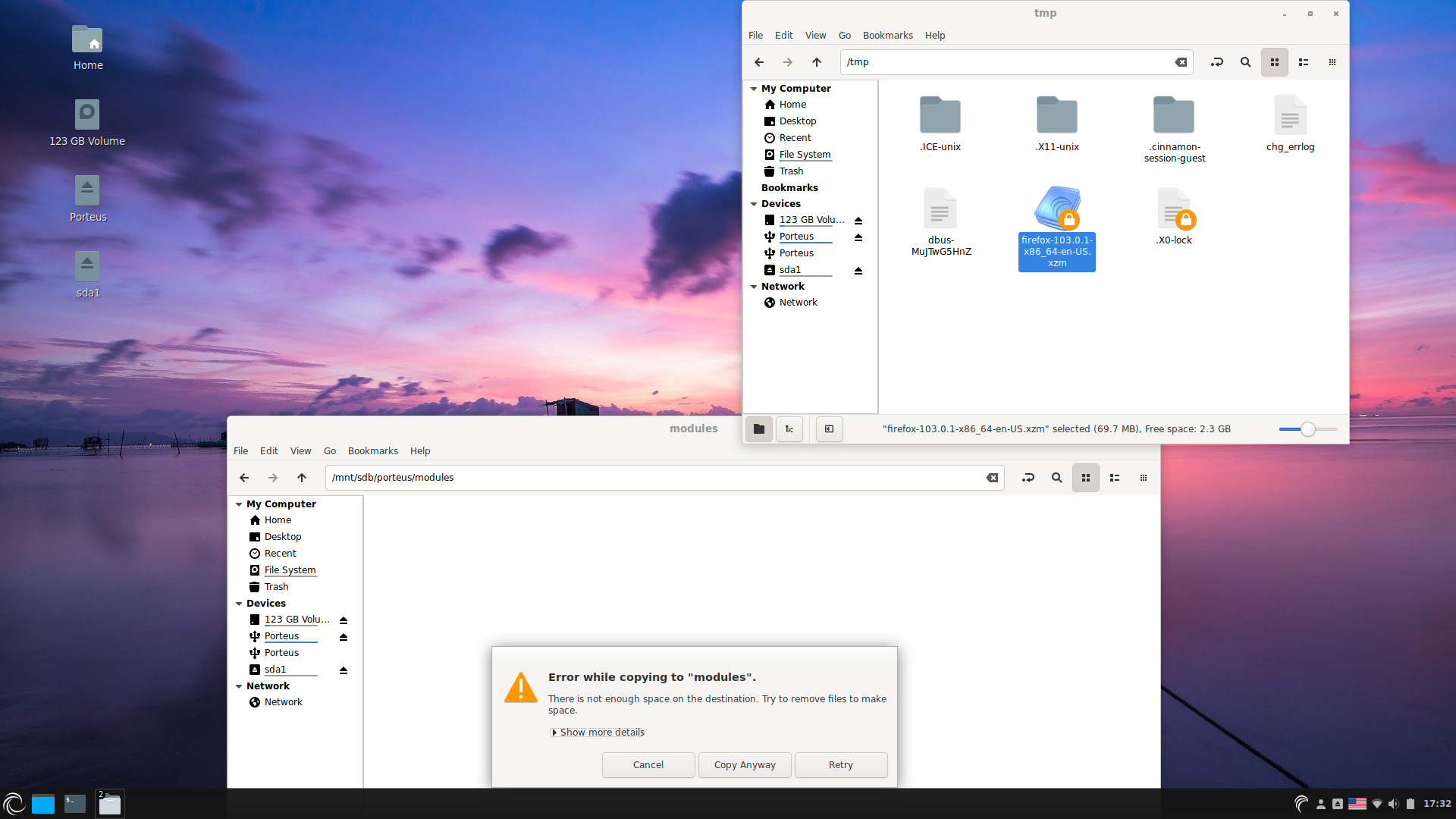Select the firefox-103.0.1 xzm file

tap(1057, 227)
